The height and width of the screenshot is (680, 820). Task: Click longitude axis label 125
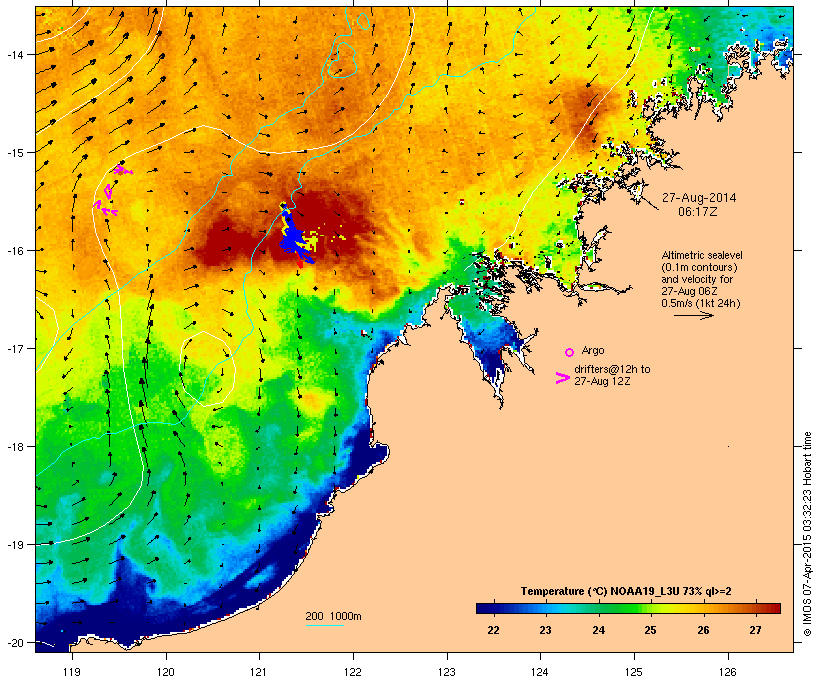pos(634,672)
